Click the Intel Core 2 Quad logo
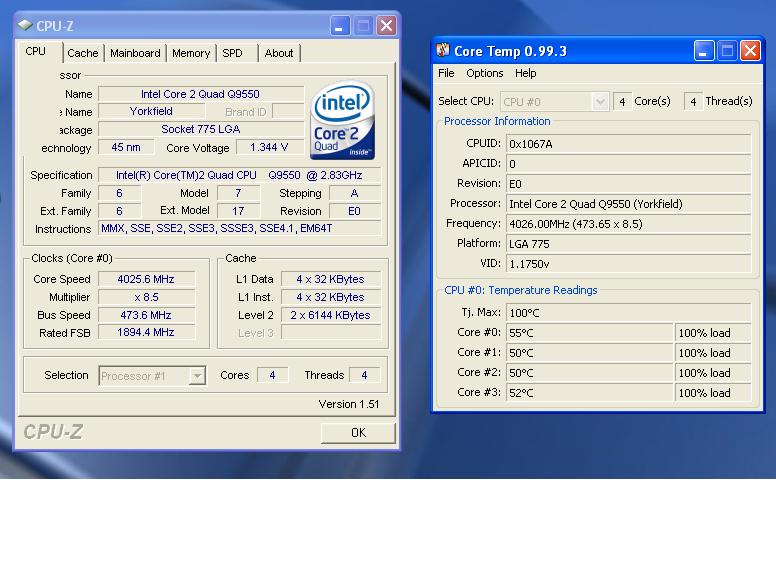The height and width of the screenshot is (576, 776). pyautogui.click(x=342, y=120)
